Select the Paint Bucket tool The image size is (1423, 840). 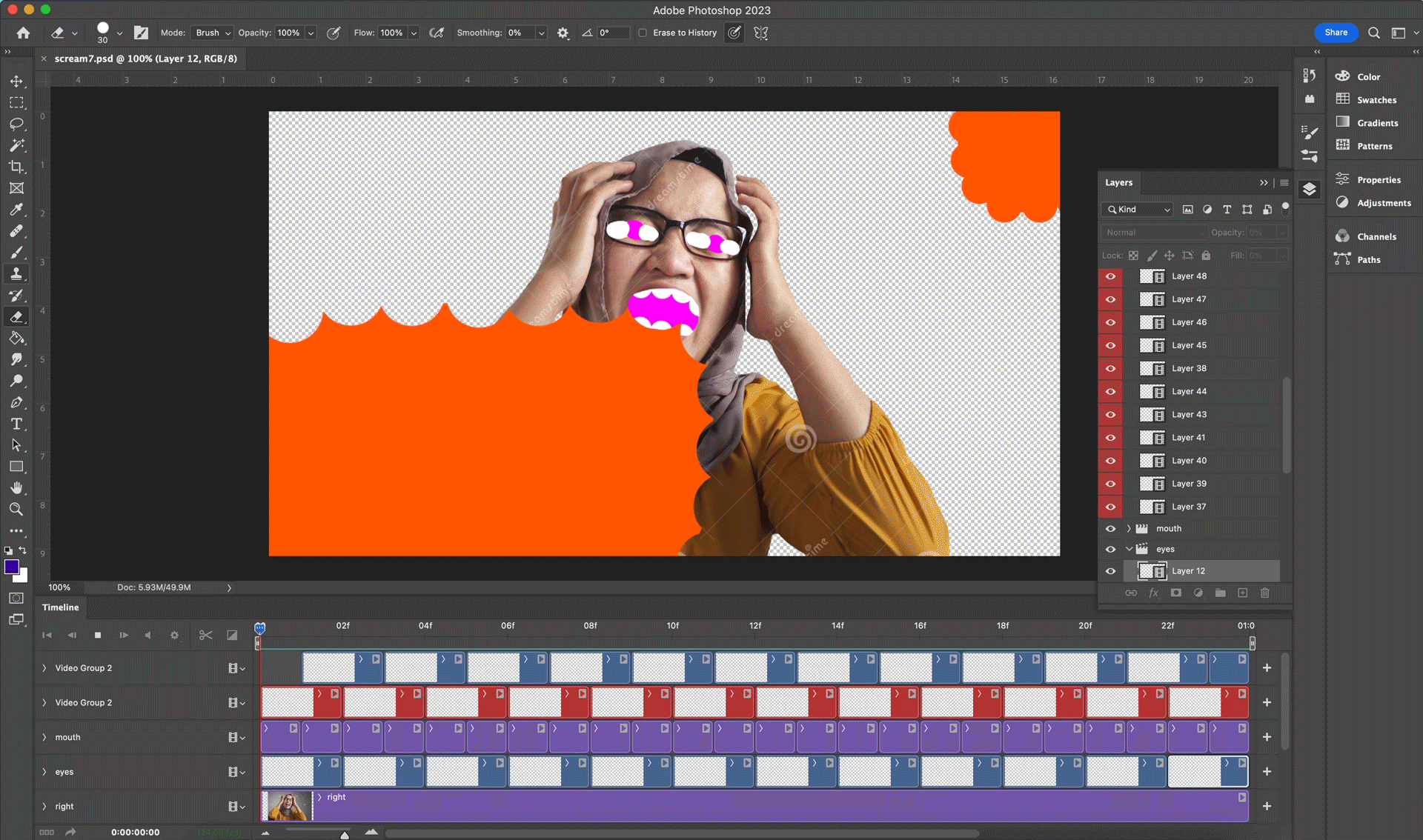pos(16,339)
